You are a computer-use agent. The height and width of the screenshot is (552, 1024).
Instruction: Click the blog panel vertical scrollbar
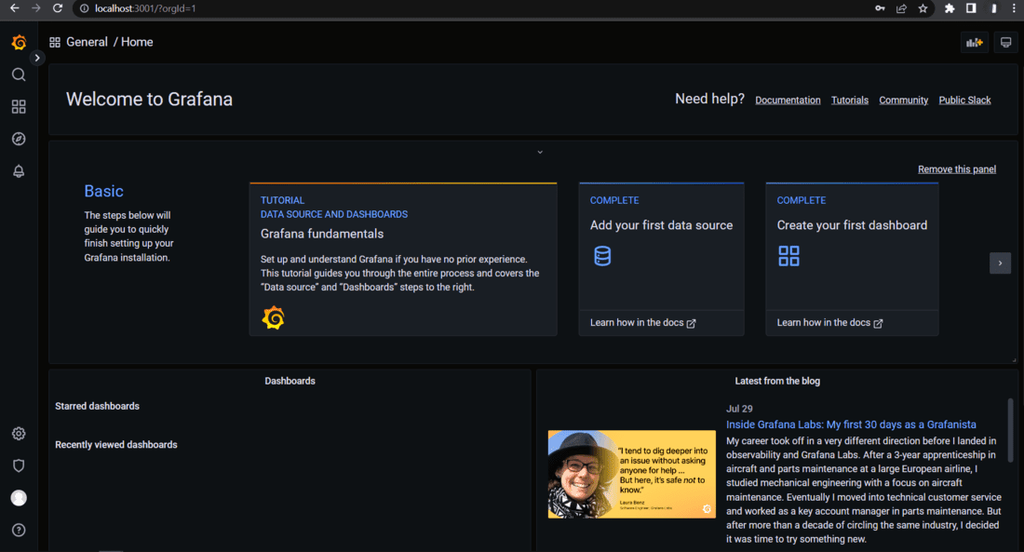1010,431
